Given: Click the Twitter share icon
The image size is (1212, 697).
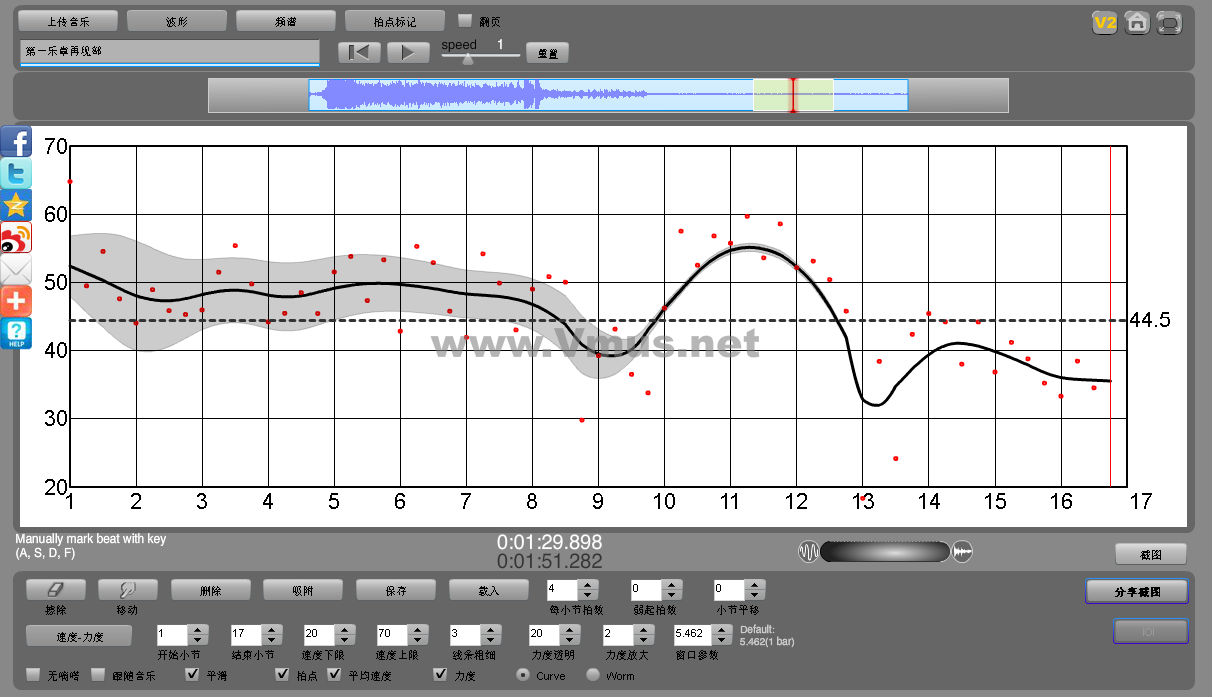Looking at the screenshot, I should click(x=16, y=173).
